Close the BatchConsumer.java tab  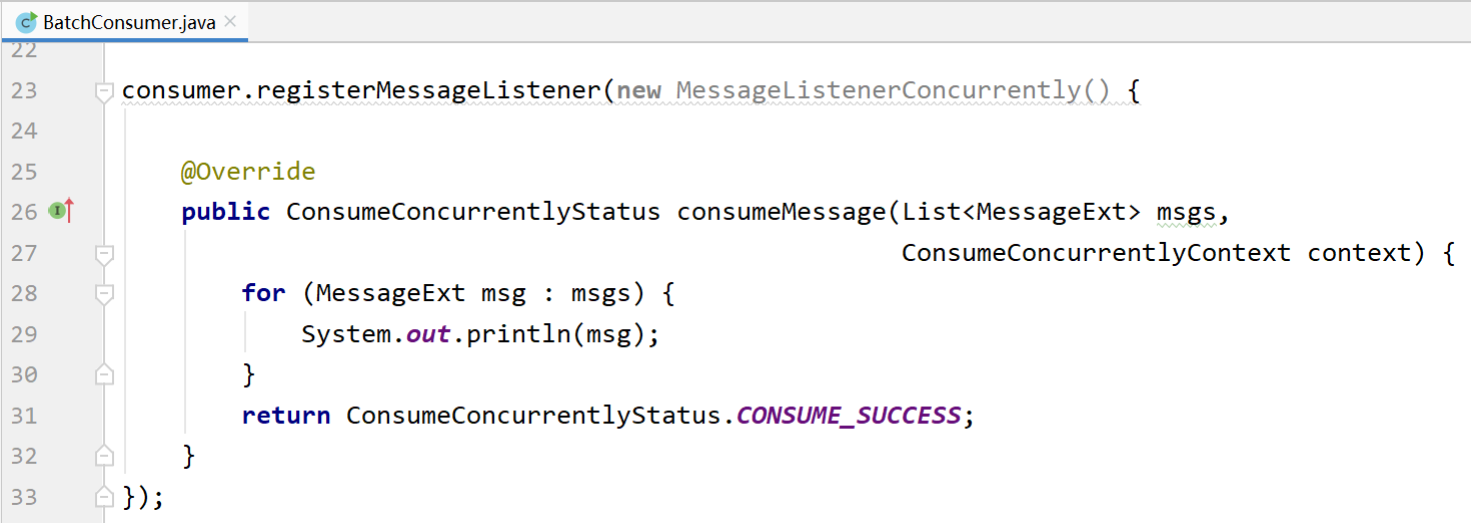pos(231,21)
